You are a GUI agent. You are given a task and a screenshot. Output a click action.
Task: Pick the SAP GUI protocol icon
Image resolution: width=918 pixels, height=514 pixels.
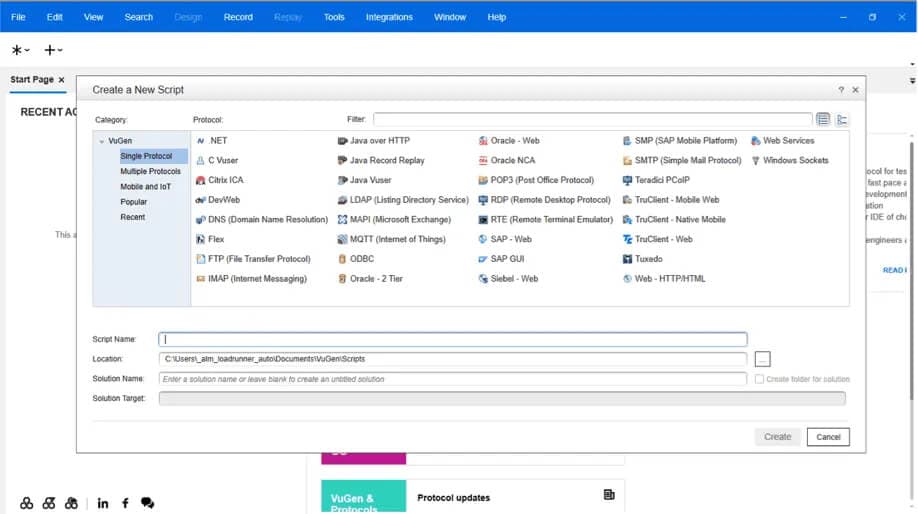(483, 259)
